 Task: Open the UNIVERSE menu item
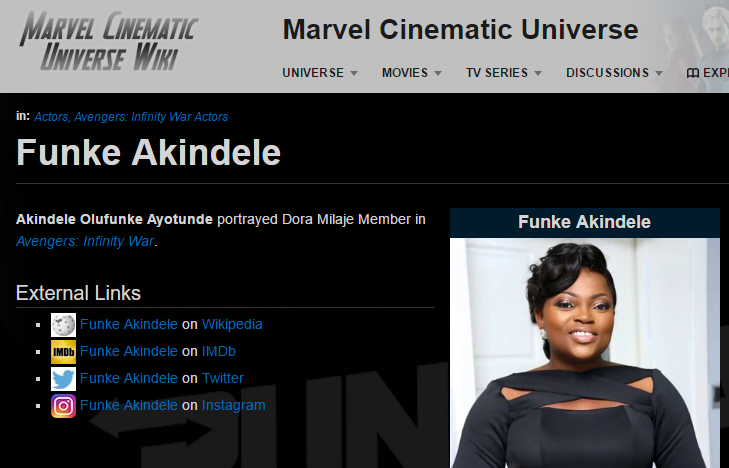pyautogui.click(x=313, y=73)
